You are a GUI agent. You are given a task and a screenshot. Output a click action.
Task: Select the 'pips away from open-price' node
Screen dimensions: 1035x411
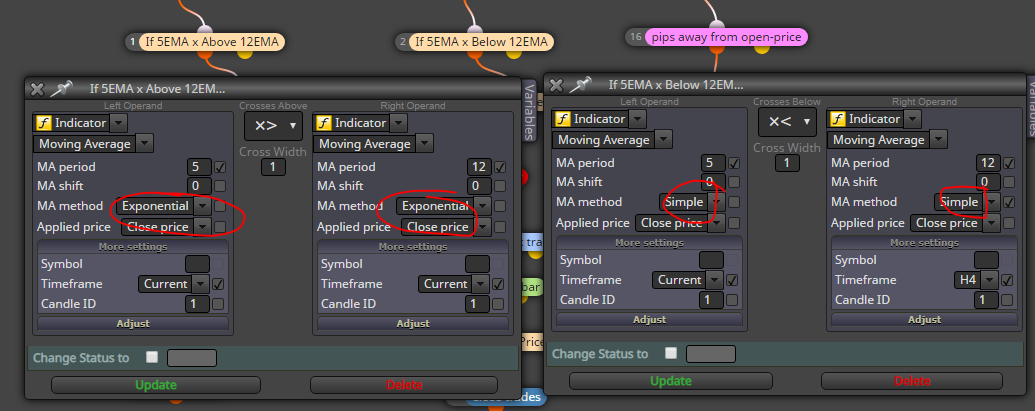click(x=726, y=37)
